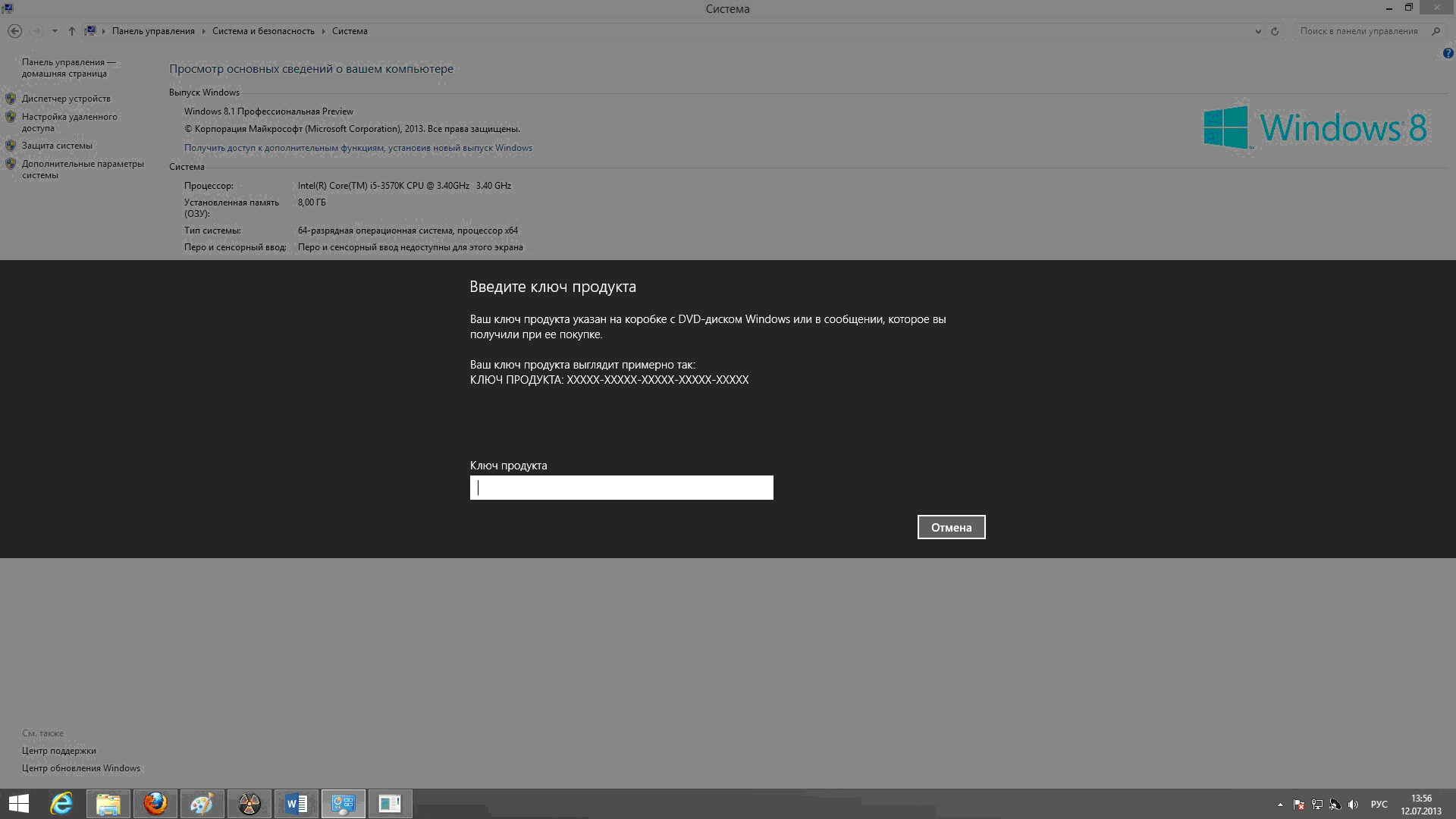This screenshot has width=1456, height=819.
Task: Open Защита системы link
Action: 57,146
